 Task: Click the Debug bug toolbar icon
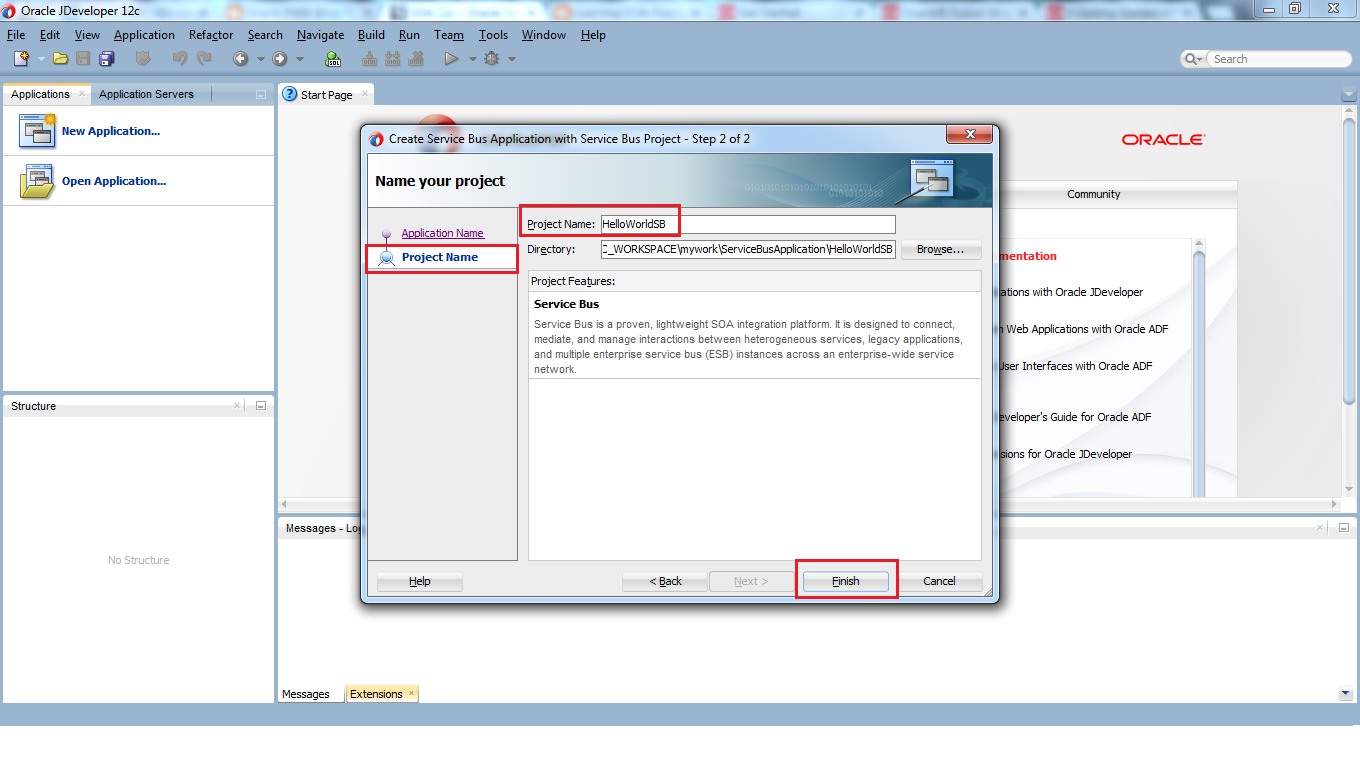click(x=491, y=59)
